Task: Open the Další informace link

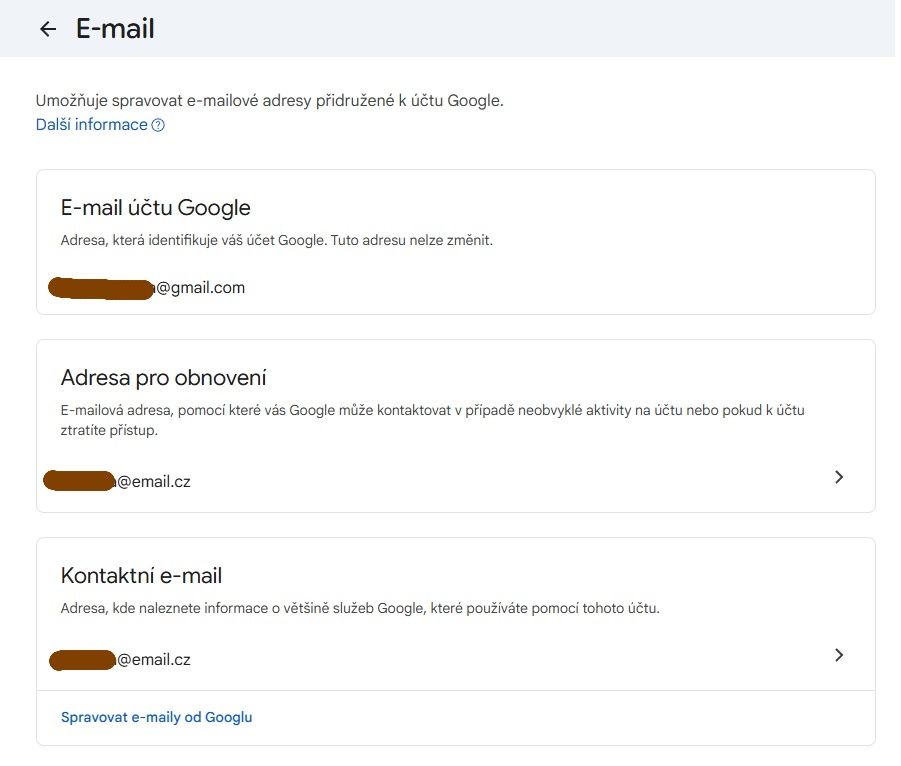Action: pyautogui.click(x=91, y=125)
